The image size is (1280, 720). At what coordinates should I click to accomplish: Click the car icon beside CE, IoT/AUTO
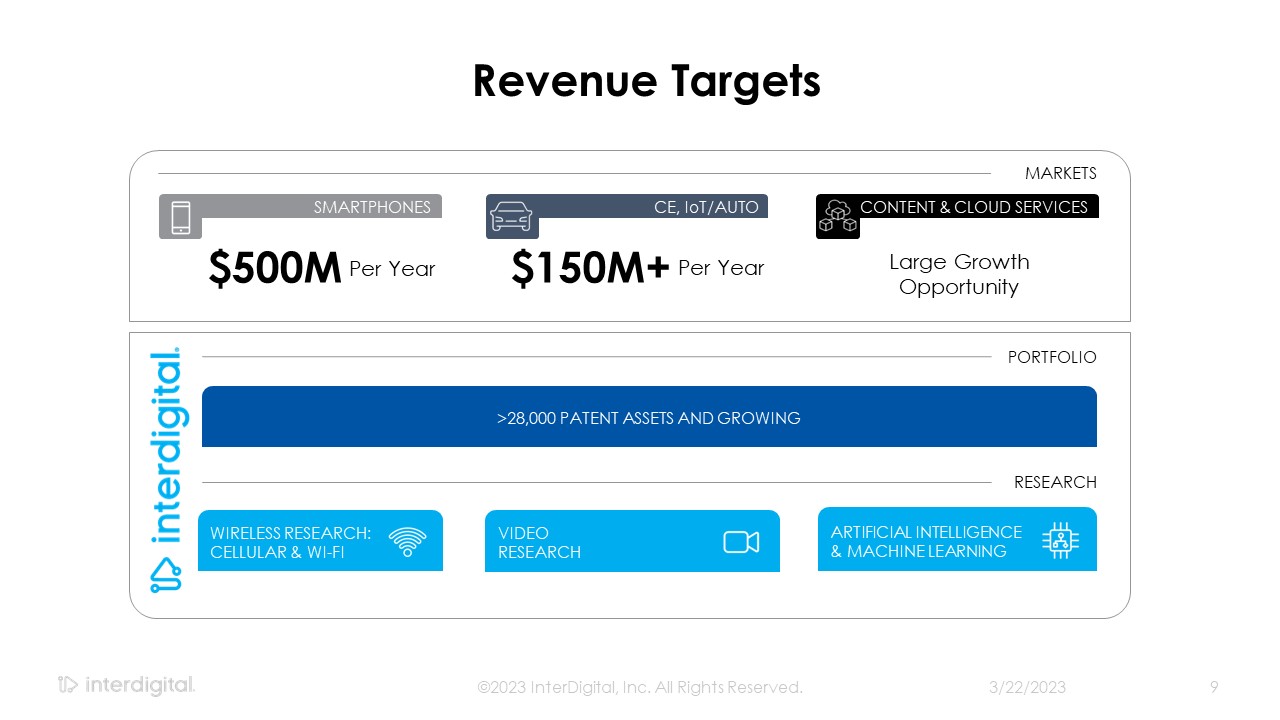[x=512, y=217]
